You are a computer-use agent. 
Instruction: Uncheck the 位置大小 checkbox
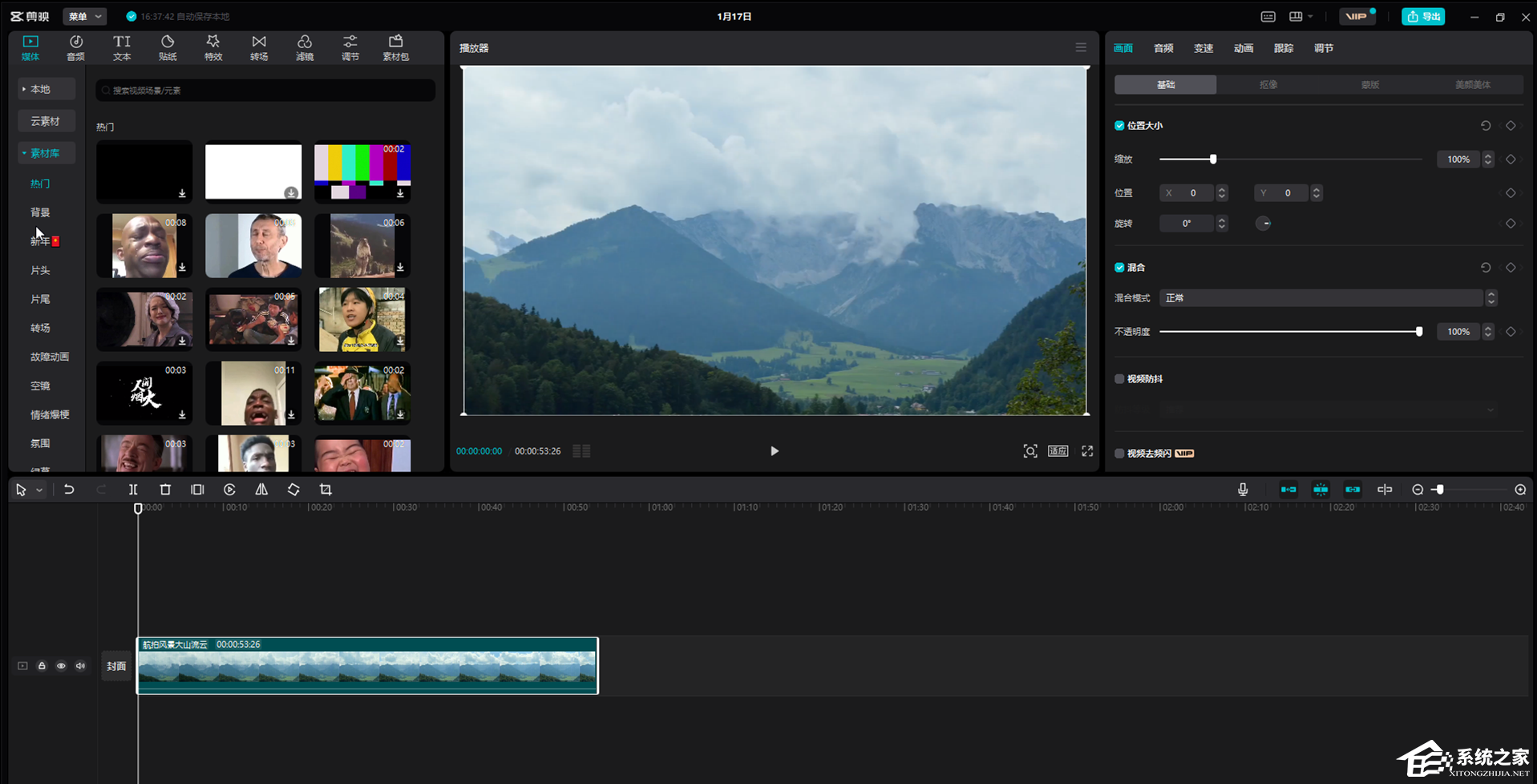pos(1119,126)
